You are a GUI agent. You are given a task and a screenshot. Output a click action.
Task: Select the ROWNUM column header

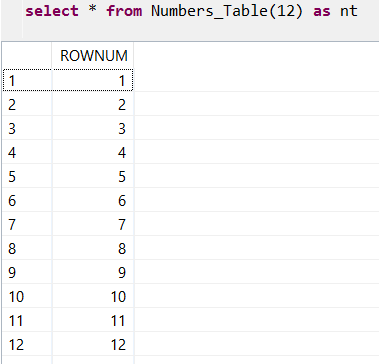tap(93, 56)
